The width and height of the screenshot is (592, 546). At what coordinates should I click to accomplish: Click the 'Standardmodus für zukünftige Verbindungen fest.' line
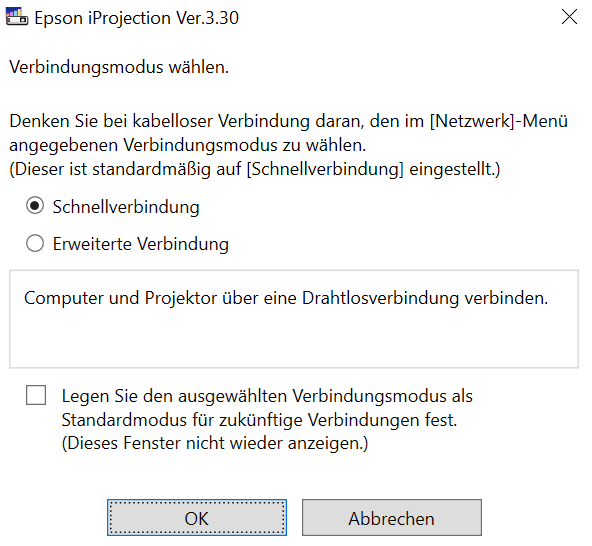coord(259,420)
